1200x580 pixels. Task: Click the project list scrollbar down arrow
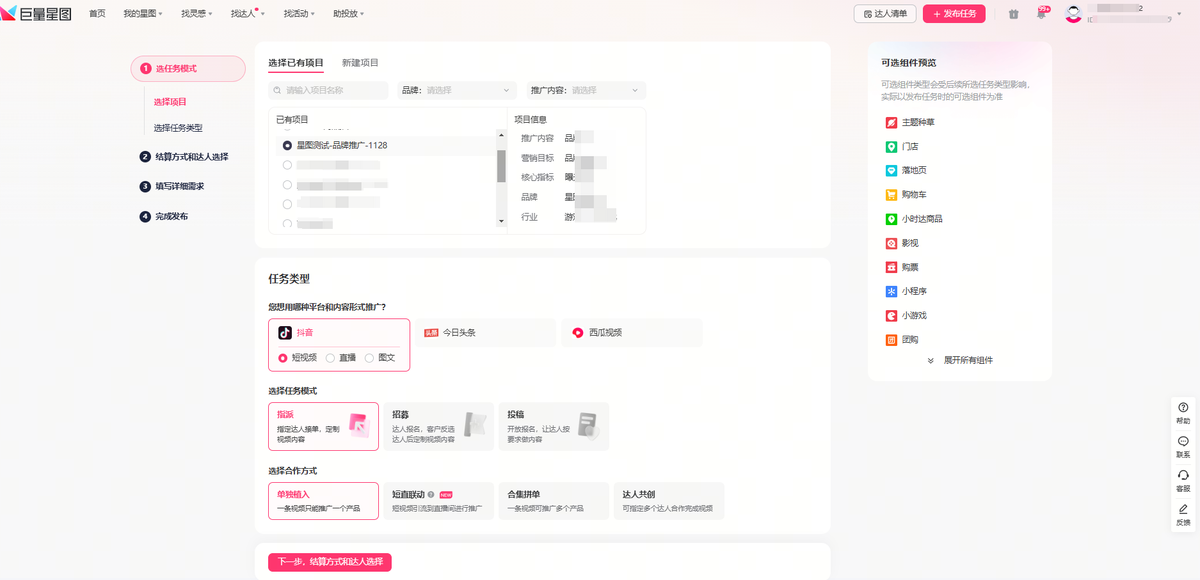[501, 220]
